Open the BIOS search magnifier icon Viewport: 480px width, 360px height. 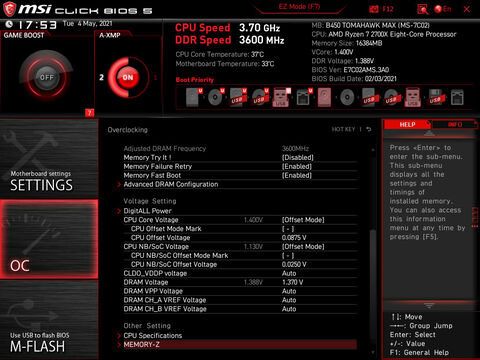(x=422, y=9)
